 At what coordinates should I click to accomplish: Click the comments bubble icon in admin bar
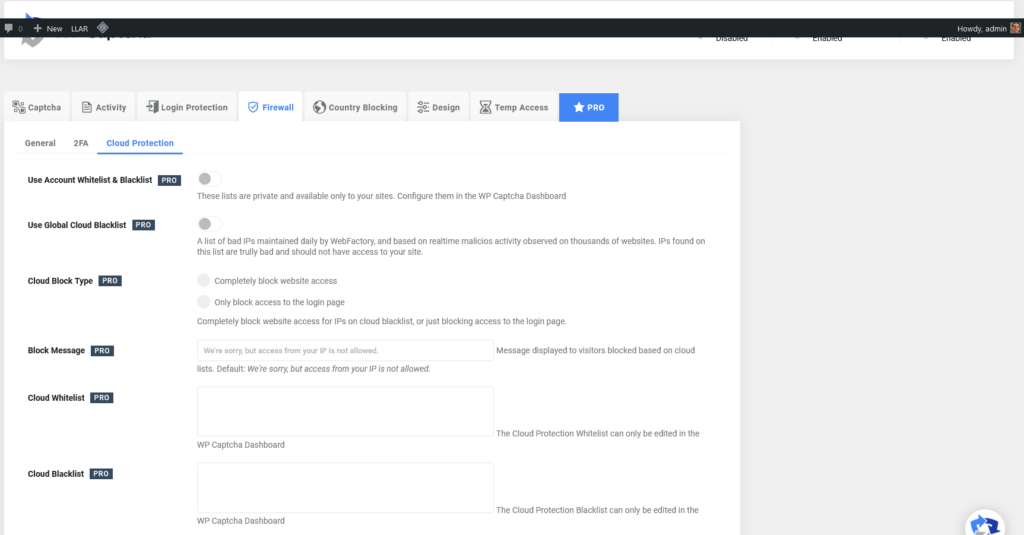pos(9,28)
